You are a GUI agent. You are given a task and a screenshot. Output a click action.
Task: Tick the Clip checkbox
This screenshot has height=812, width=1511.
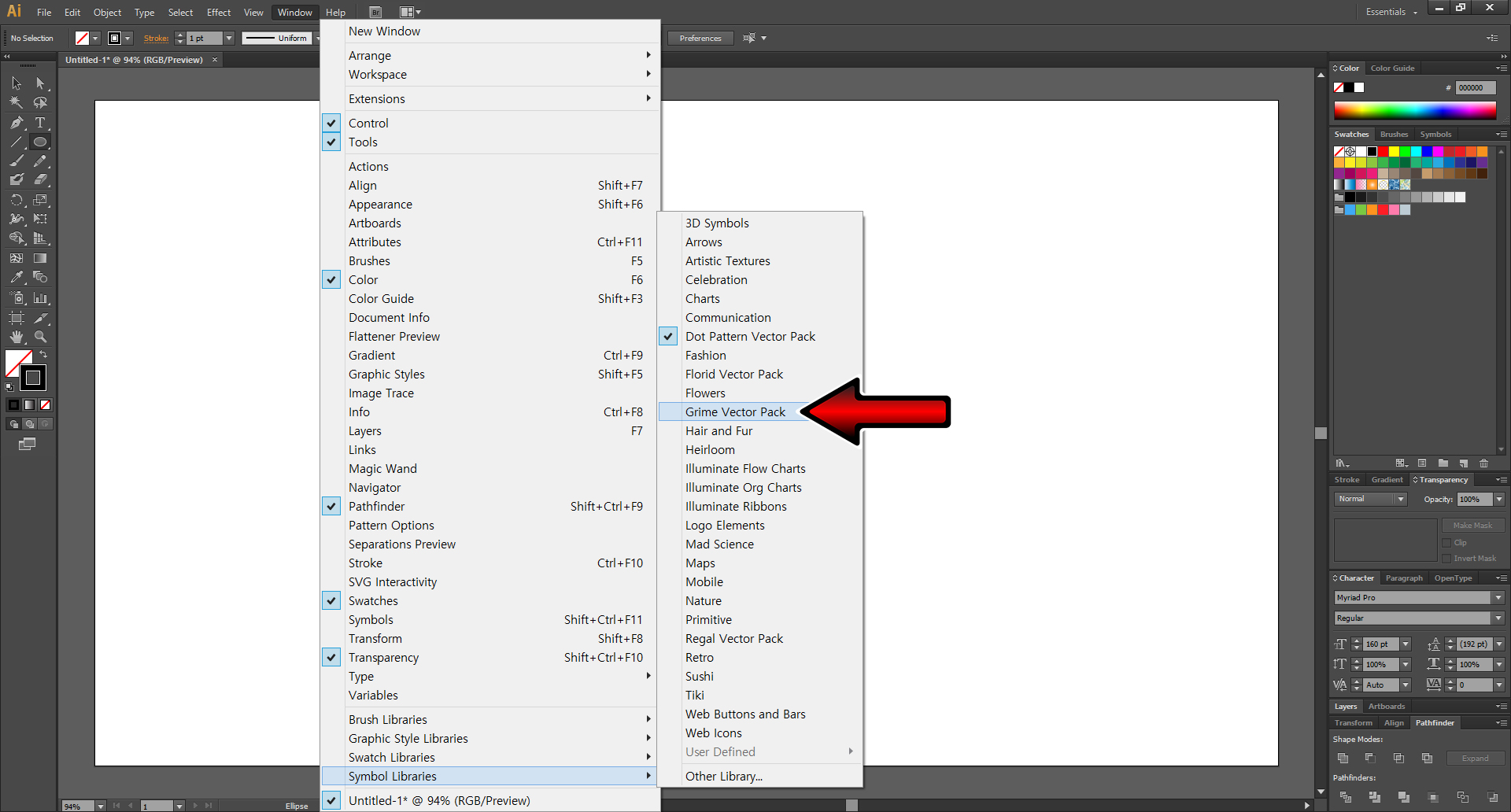click(1446, 543)
